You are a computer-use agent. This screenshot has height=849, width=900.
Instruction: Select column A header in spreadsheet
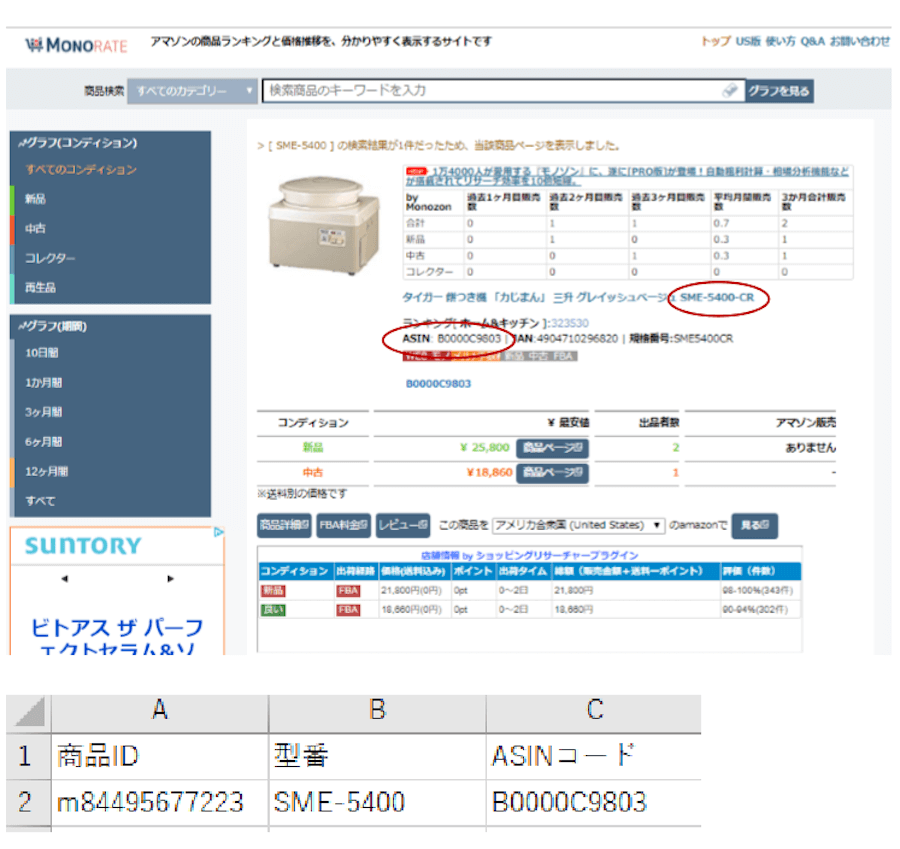coord(160,714)
